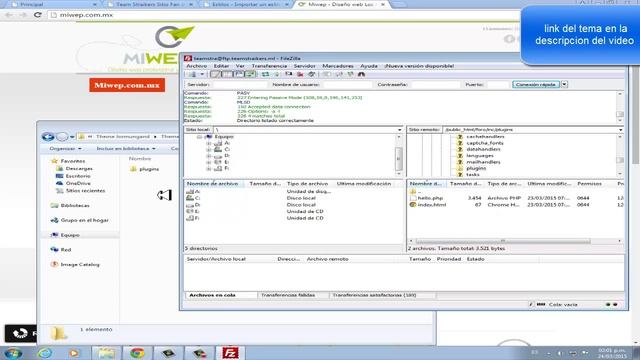This screenshot has width=640, height=360.
Task: Open Servidor menu
Action: click(x=304, y=66)
